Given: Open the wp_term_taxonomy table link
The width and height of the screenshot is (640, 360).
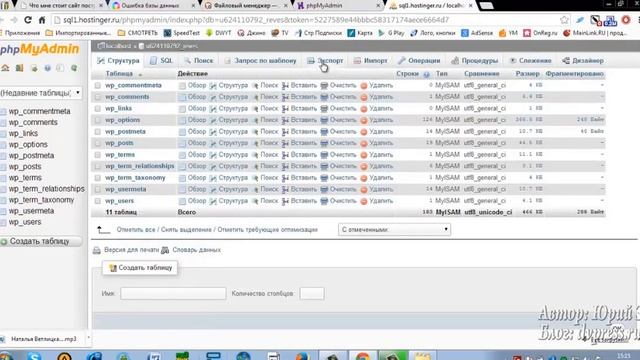Looking at the screenshot, I should coord(135,178).
